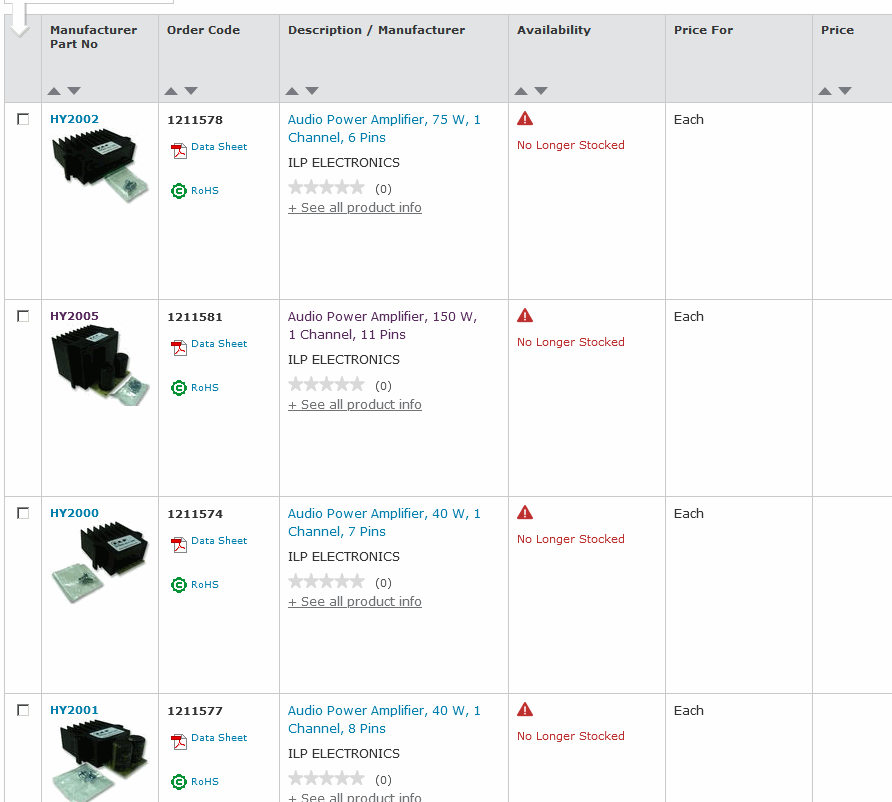892x802 pixels.
Task: Open 150 W 11 Pins amplifier description
Action: click(382, 325)
